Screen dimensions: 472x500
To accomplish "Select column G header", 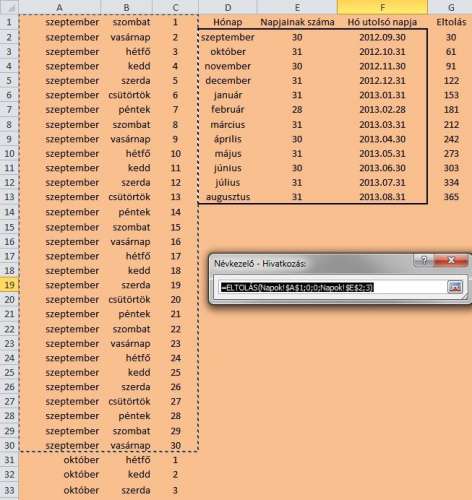I will (x=450, y=7).
